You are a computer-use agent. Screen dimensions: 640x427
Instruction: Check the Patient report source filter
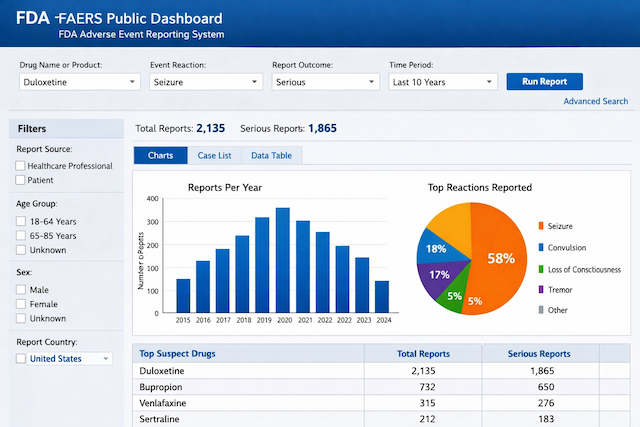coord(21,180)
